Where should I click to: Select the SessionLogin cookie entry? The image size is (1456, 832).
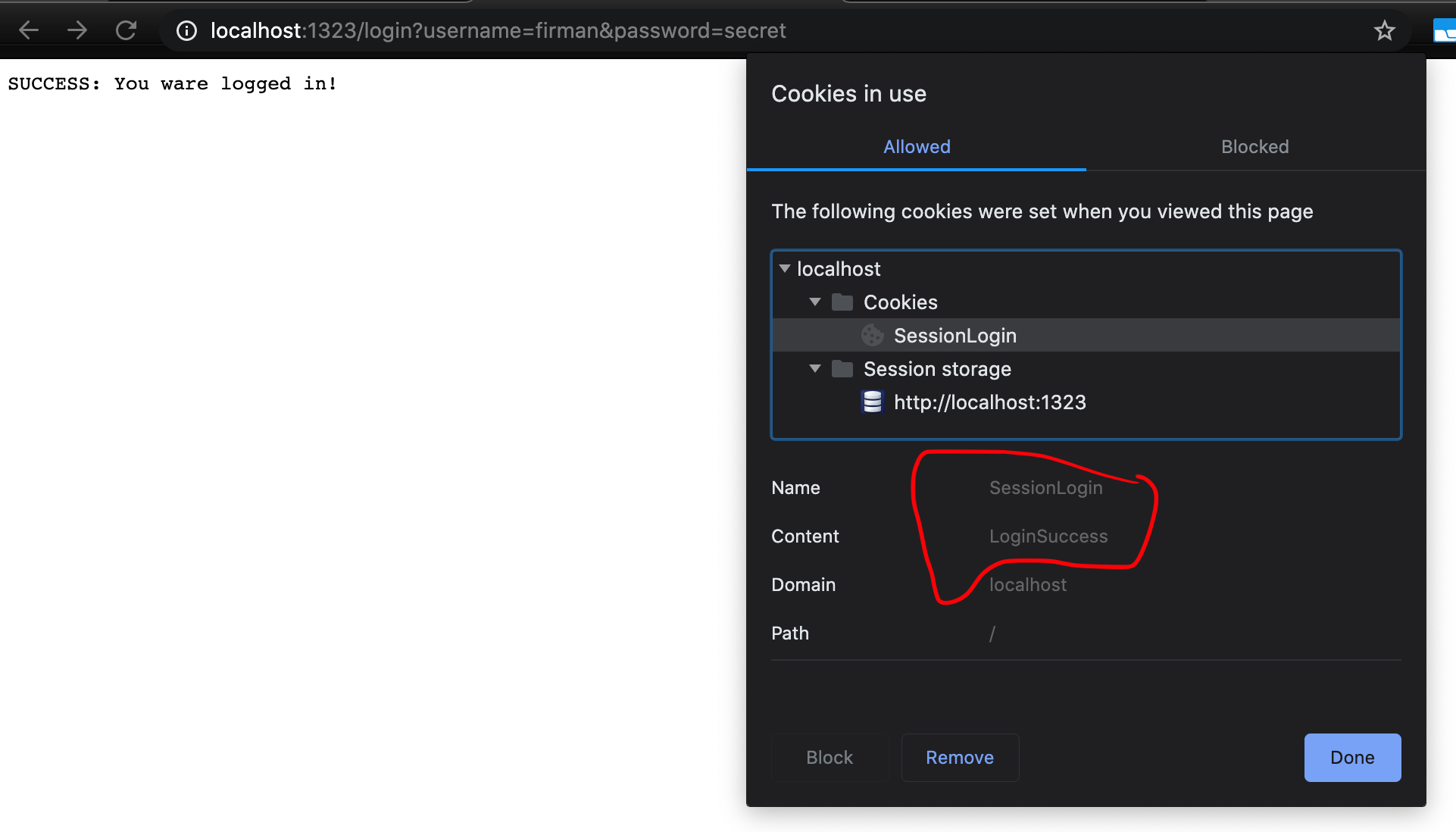(955, 336)
